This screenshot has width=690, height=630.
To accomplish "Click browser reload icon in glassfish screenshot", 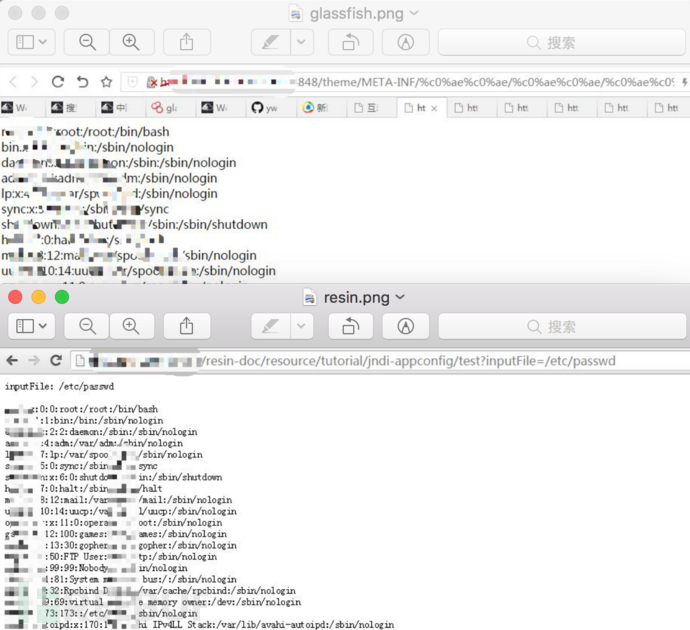I will (58, 82).
